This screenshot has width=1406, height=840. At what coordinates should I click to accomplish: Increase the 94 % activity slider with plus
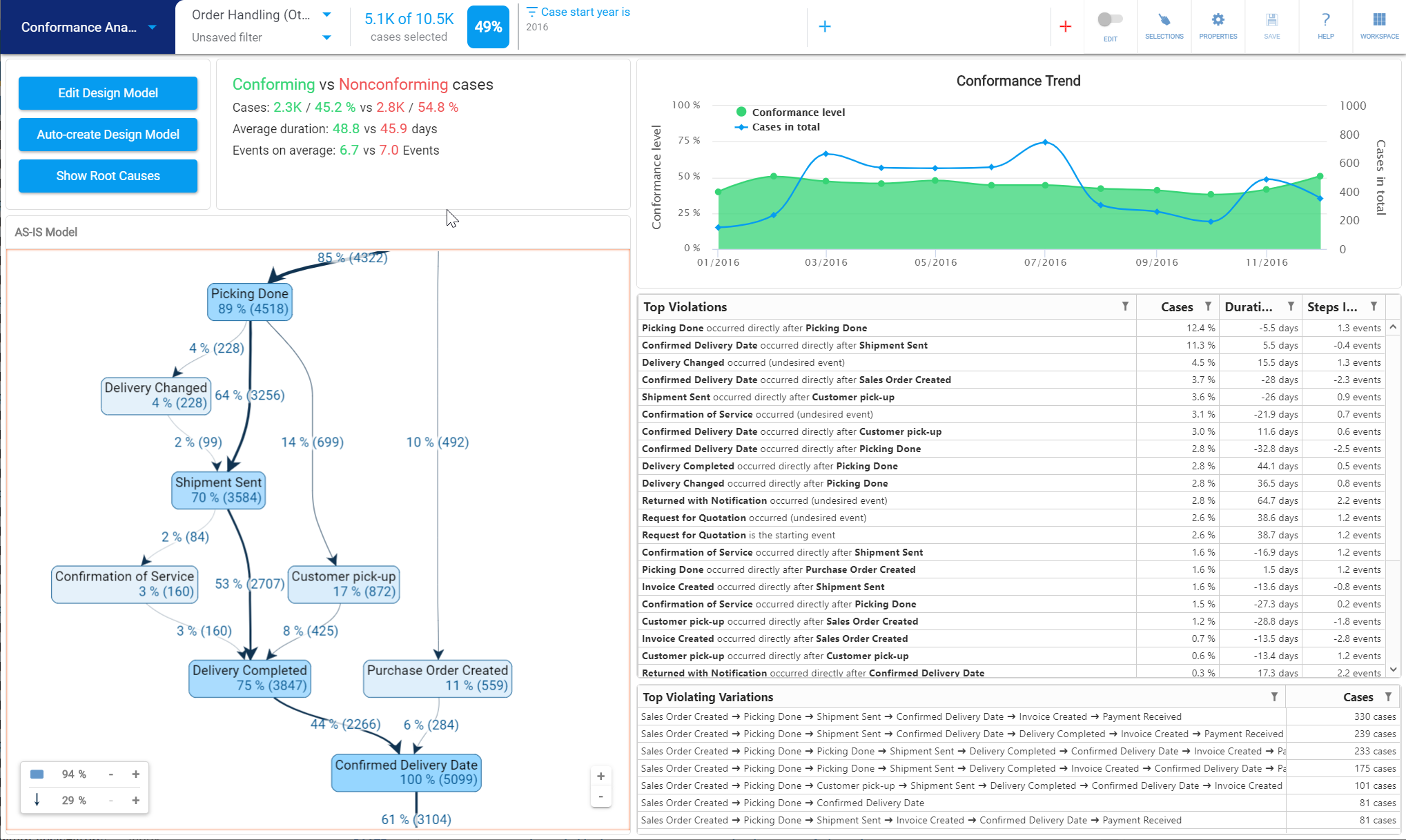[135, 774]
